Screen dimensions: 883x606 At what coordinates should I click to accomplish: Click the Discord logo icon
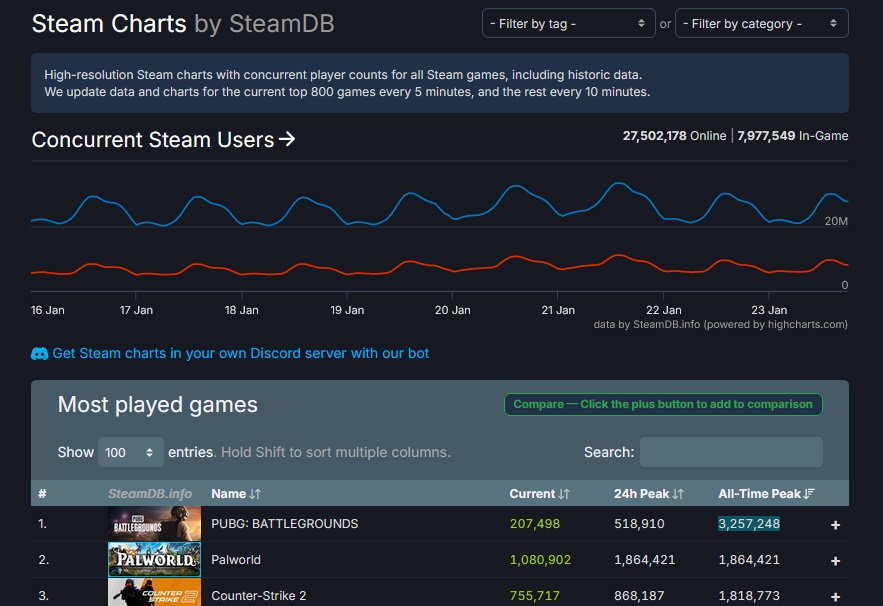pyautogui.click(x=40, y=353)
